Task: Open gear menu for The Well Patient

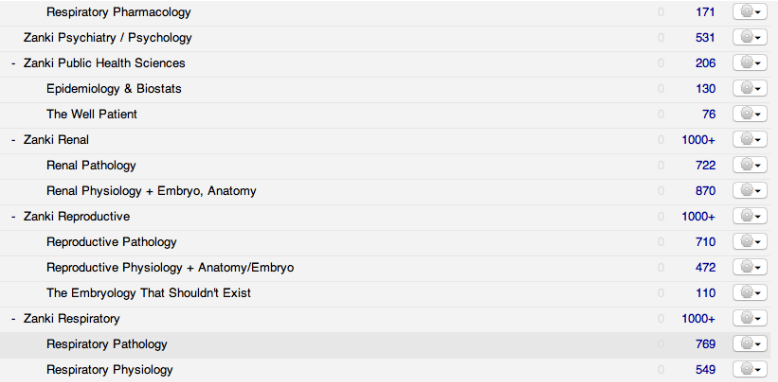Action: pos(750,114)
